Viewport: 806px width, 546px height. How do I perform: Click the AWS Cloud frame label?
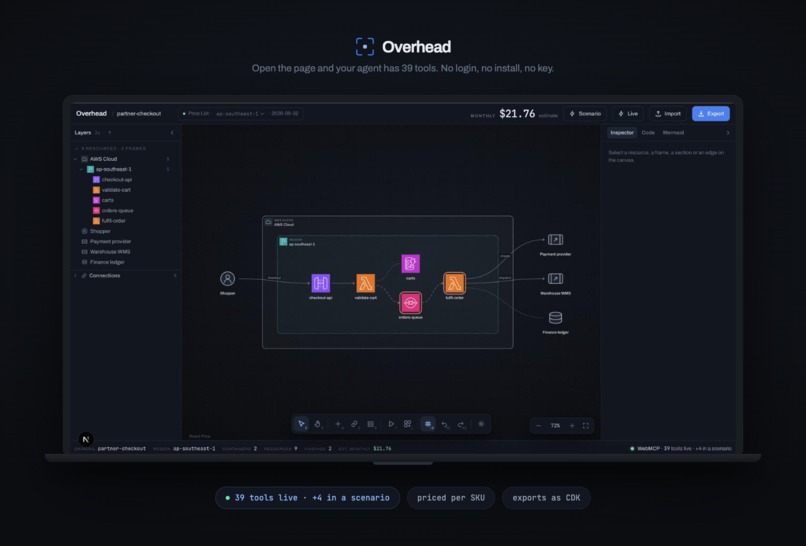pos(284,225)
